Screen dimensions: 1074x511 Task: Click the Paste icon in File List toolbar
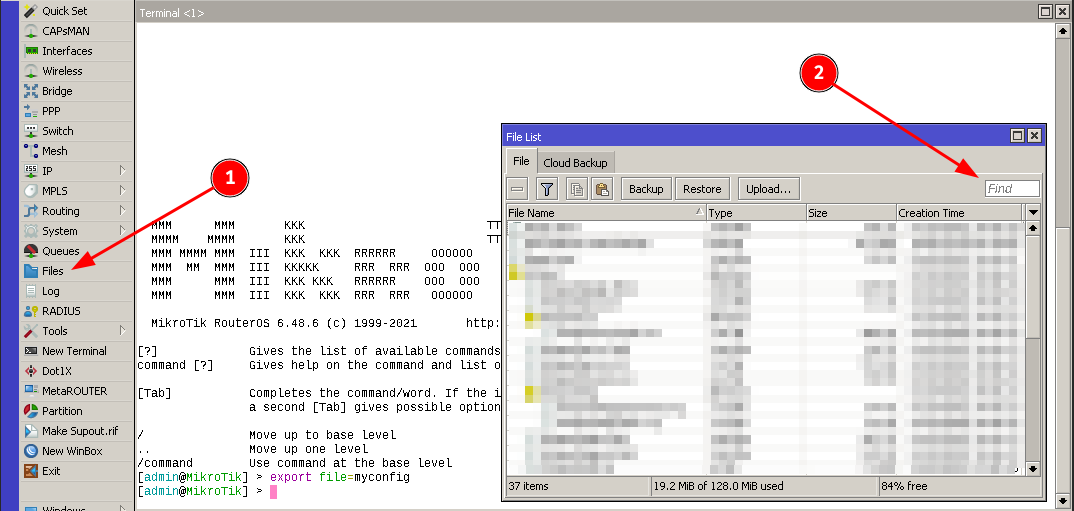coord(601,189)
